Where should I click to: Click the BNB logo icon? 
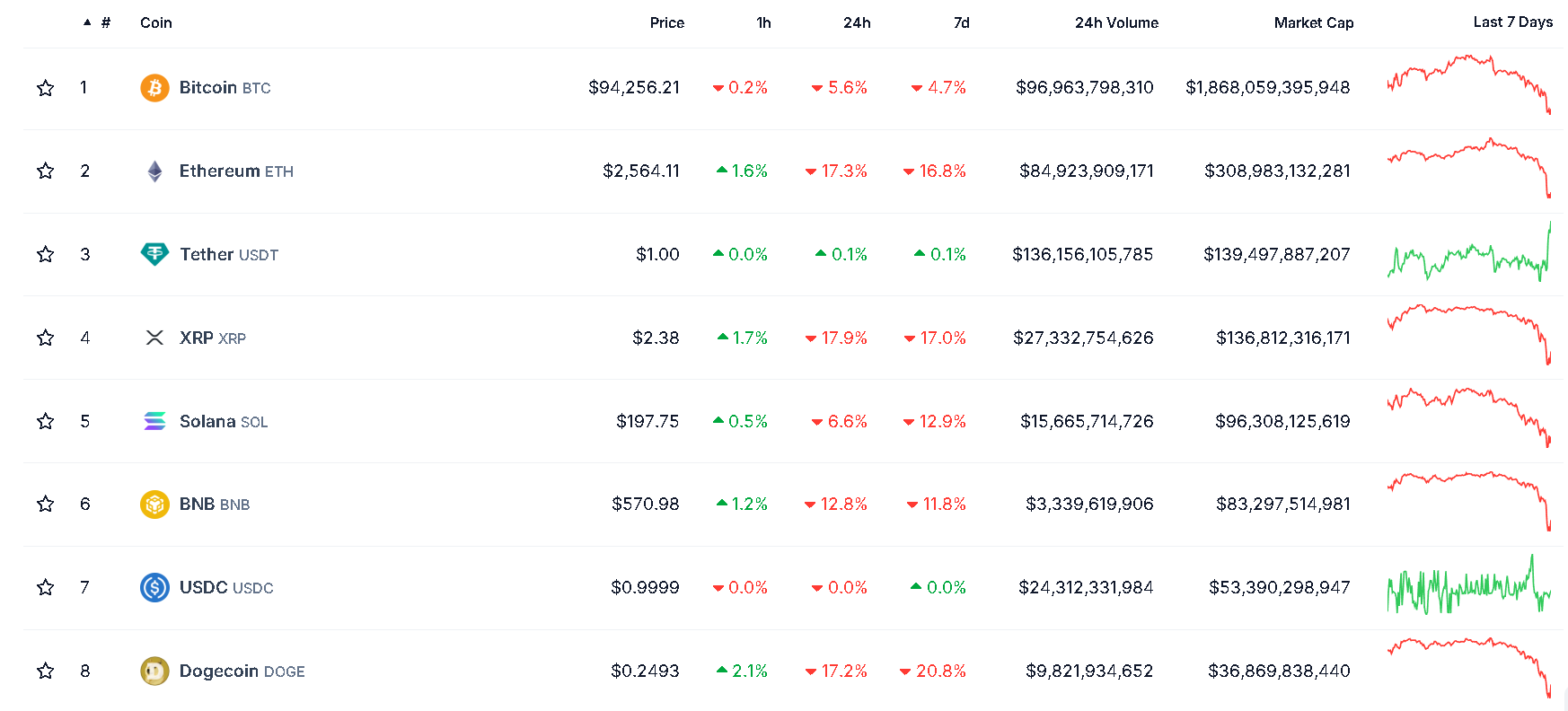[x=154, y=505]
